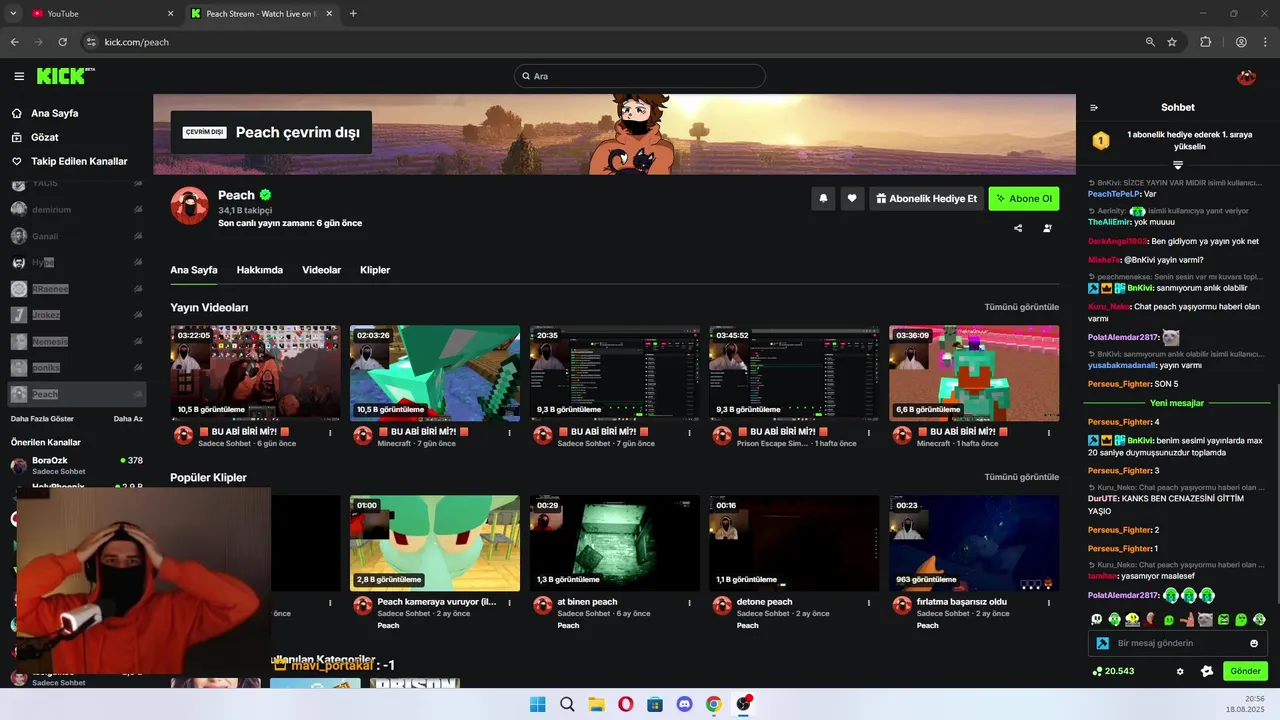Viewport: 1280px width, 720px height.
Task: Click browser back arrow
Action: click(x=14, y=42)
